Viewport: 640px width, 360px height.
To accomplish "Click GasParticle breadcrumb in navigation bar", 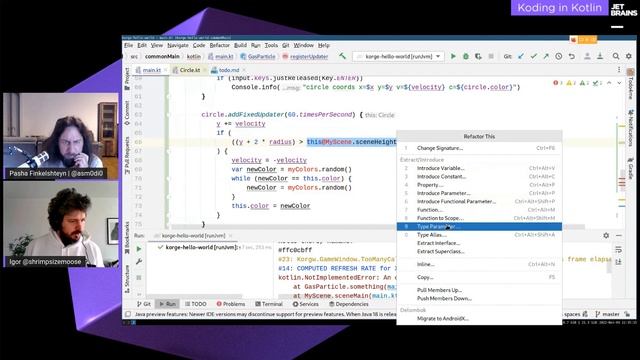I will pos(258,56).
